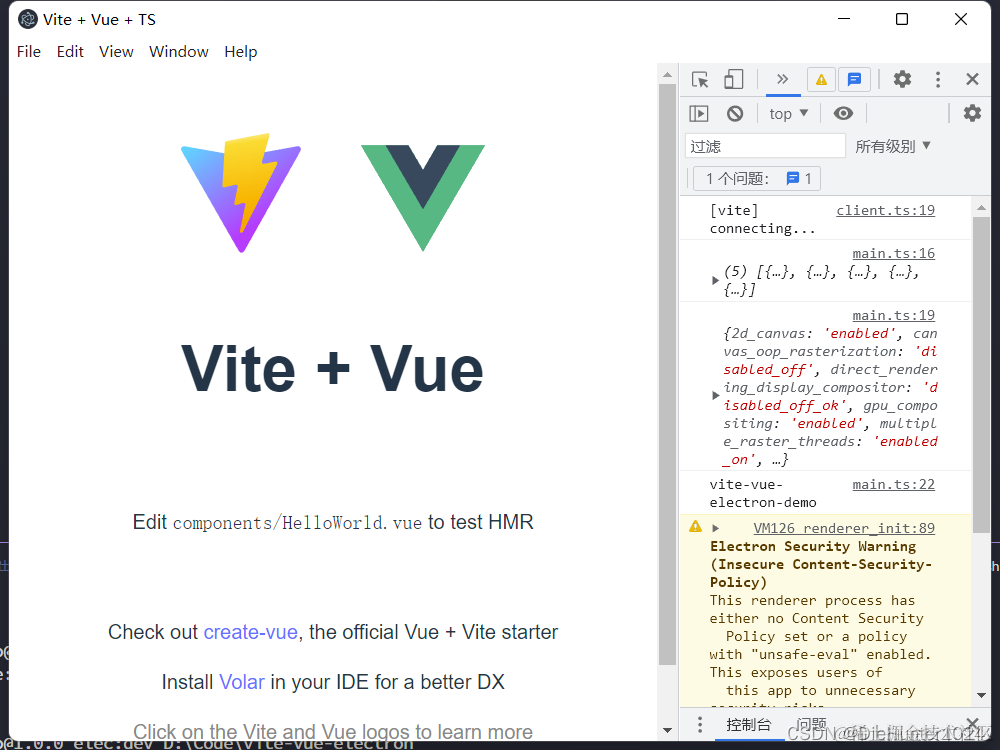Maximize the Vite + Vue + TS window

[x=902, y=19]
